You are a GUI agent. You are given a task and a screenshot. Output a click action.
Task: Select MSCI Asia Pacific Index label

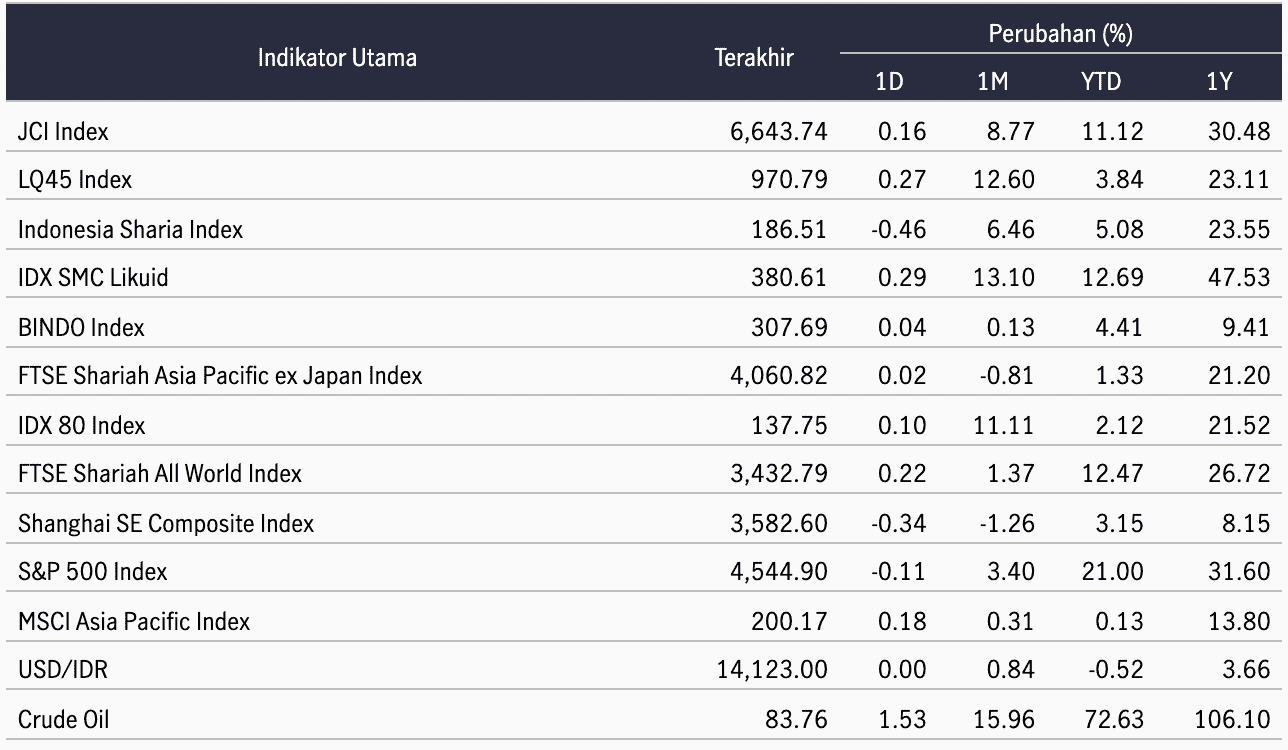[x=134, y=621]
